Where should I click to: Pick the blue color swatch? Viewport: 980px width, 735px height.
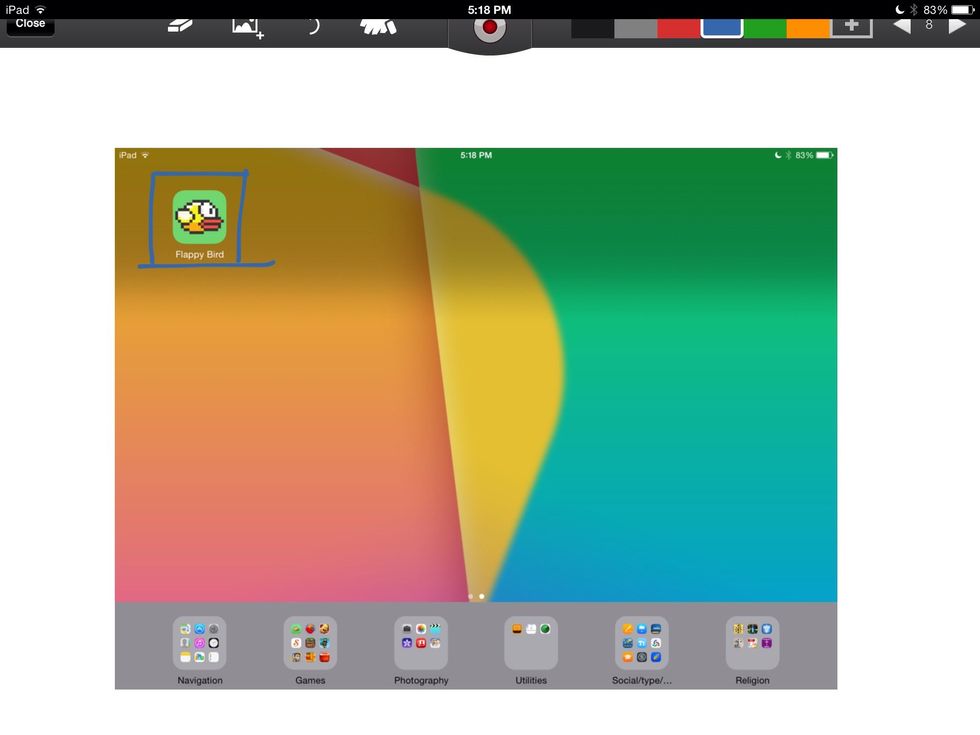click(x=721, y=27)
